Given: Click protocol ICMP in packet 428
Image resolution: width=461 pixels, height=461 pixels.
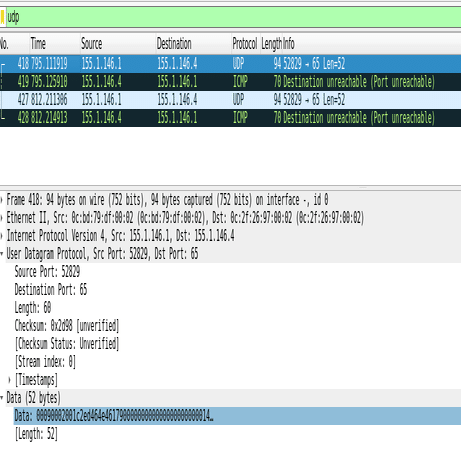Looking at the screenshot, I should 240,118.
